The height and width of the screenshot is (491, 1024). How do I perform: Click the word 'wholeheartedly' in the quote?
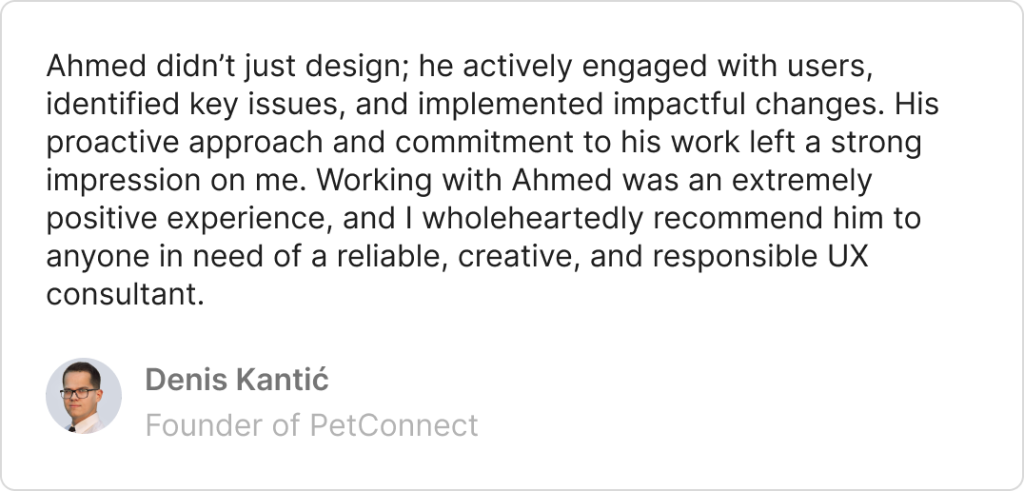(x=533, y=219)
